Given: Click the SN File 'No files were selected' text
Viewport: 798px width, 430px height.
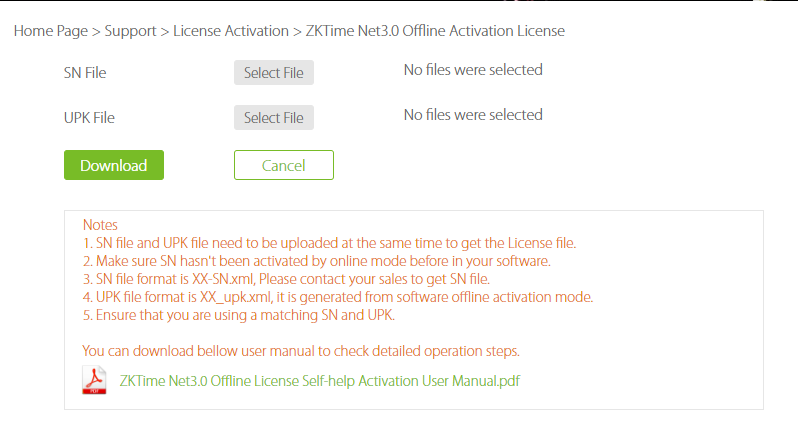Looking at the screenshot, I should [472, 70].
